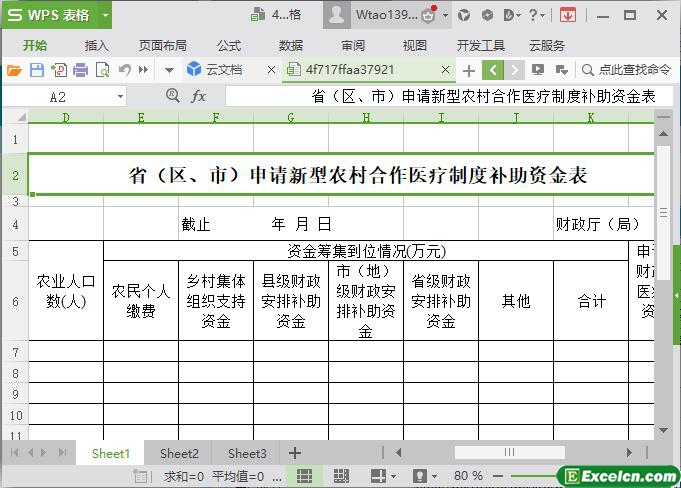Jump to first sheet navigation arrow
The width and height of the screenshot is (681, 488).
click(14, 453)
